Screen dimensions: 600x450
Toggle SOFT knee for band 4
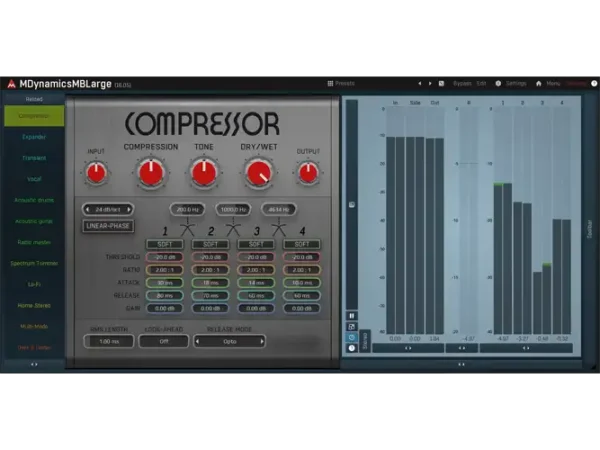(302, 244)
